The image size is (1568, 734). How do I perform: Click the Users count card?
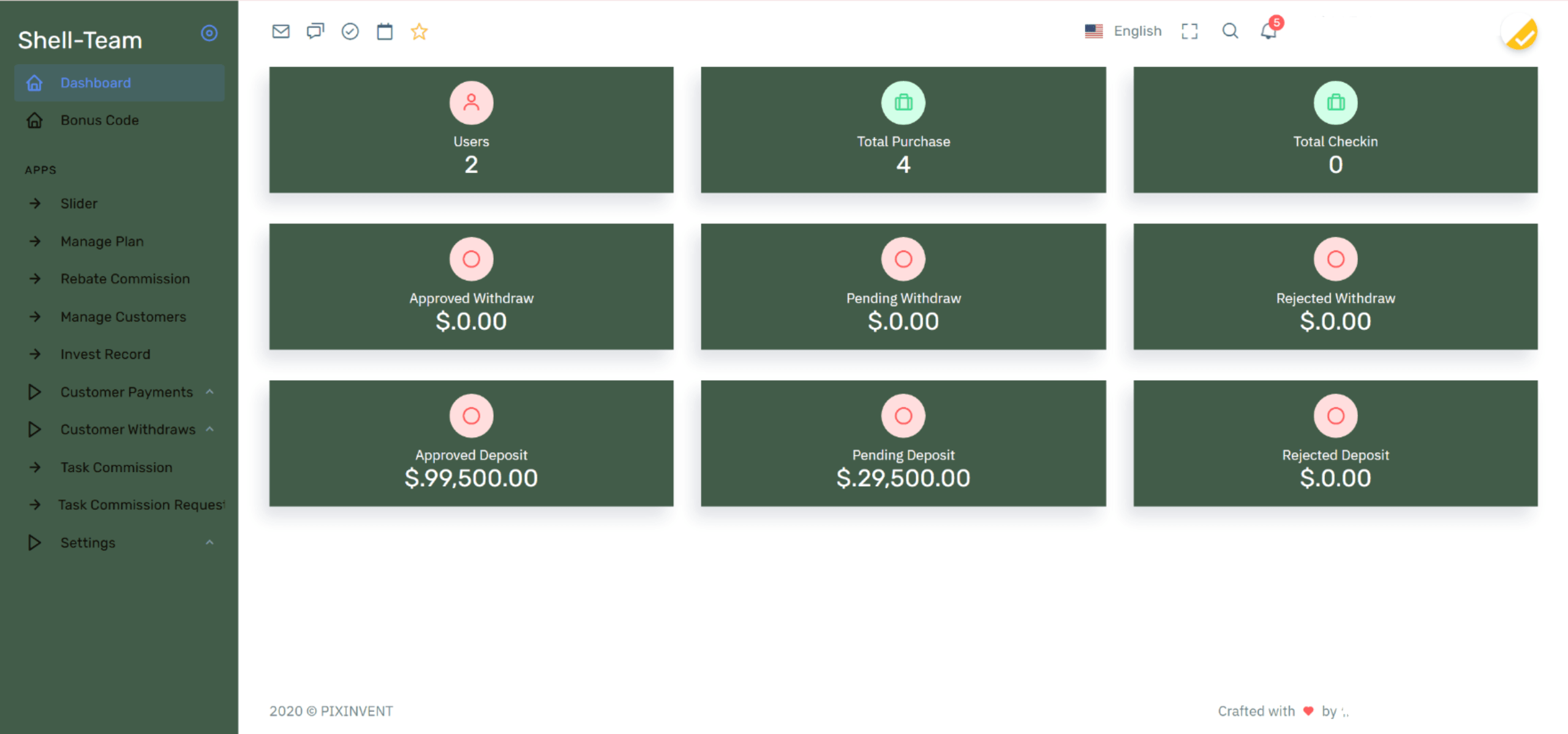pos(471,130)
